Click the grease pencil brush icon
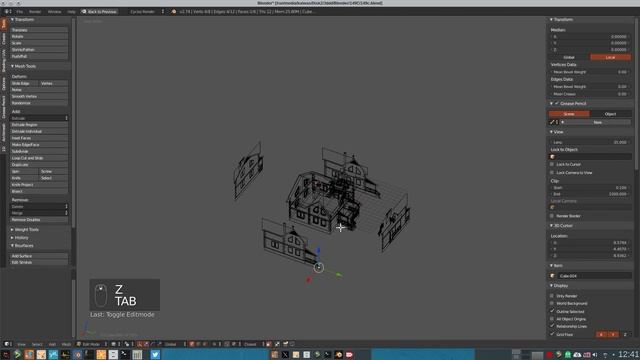 tap(552, 122)
